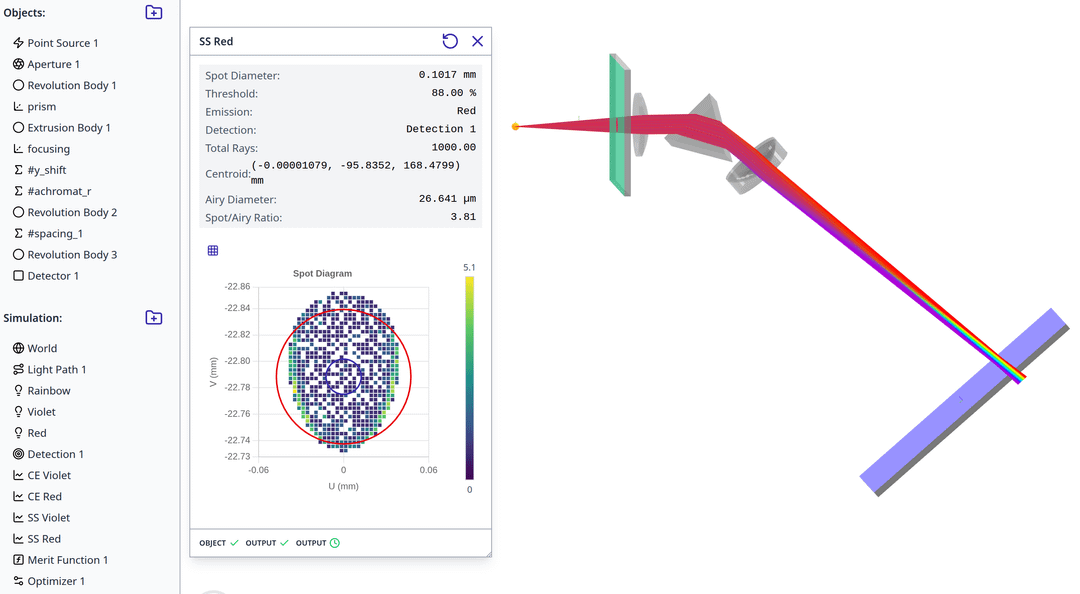Click the add folder icon next to Objects
Image resolution: width=1080 pixels, height=594 pixels.
[153, 12]
